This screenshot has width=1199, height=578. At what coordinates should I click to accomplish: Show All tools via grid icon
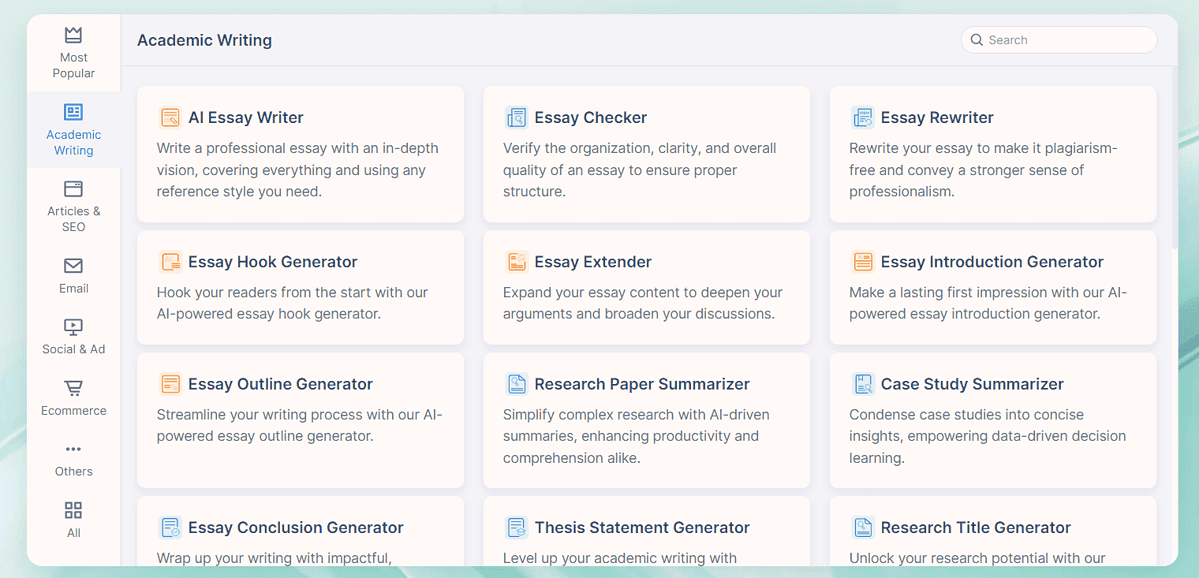[73, 510]
